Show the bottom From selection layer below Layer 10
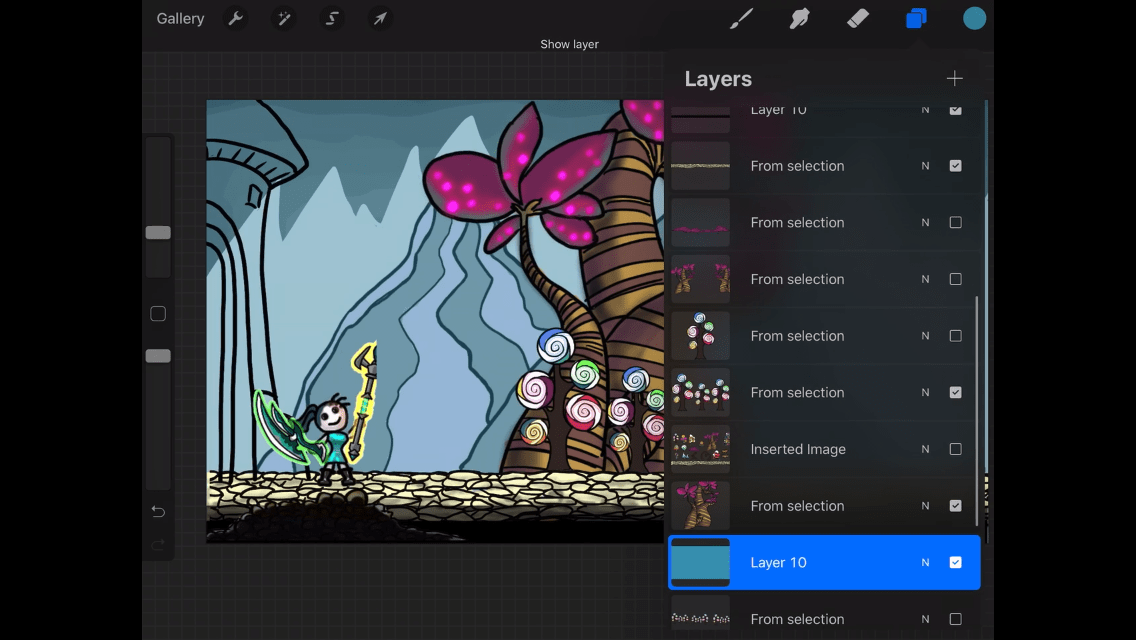 (x=956, y=619)
